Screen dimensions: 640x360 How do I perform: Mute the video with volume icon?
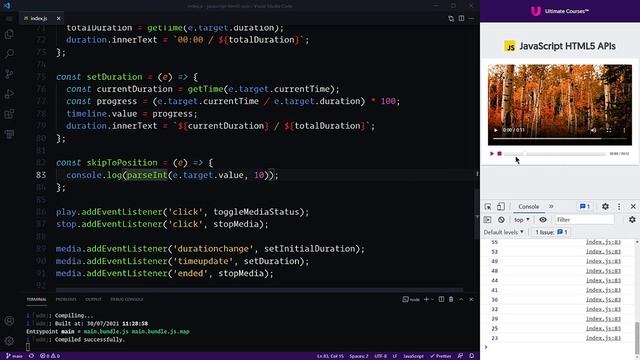coord(593,130)
